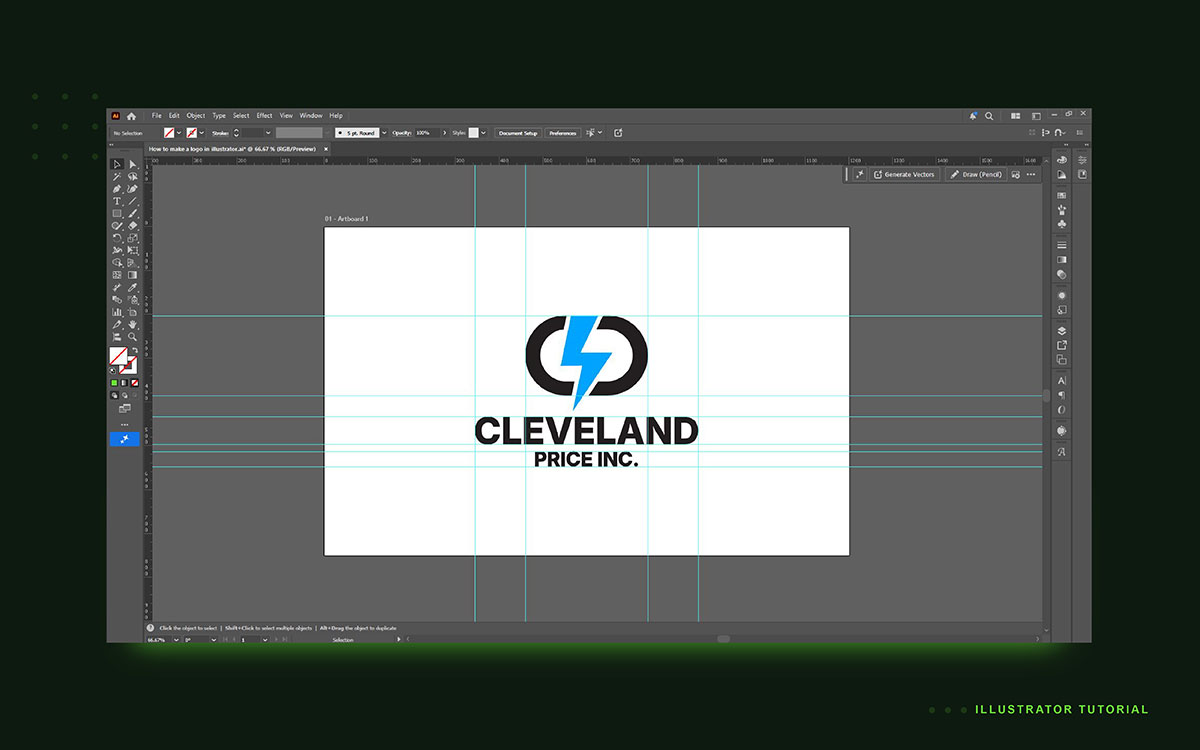Select the Rotate tool

click(117, 238)
